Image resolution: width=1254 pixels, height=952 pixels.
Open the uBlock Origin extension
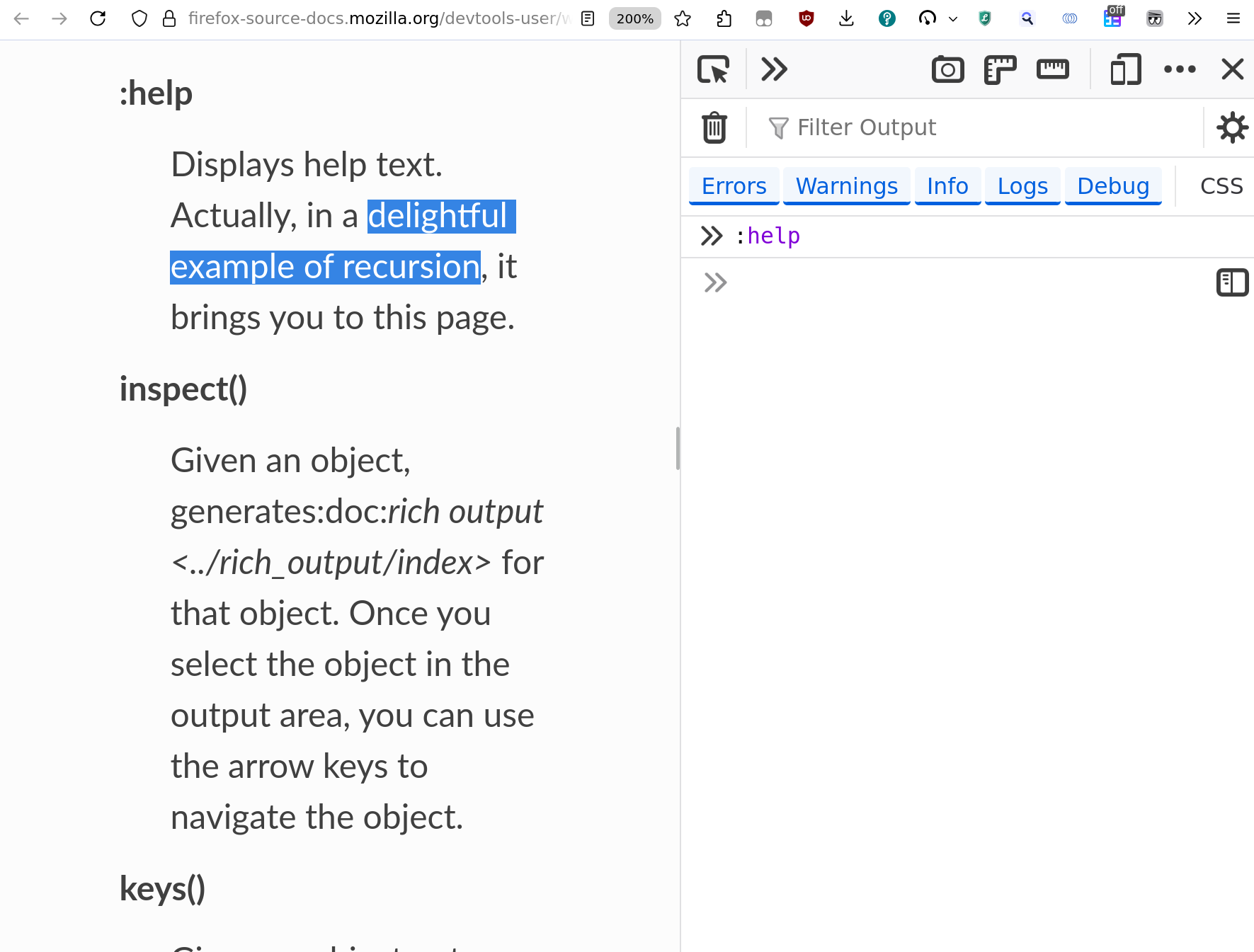point(806,18)
